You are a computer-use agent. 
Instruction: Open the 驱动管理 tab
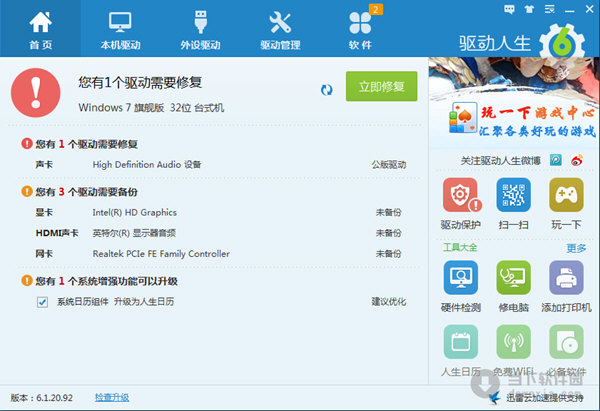click(x=280, y=29)
